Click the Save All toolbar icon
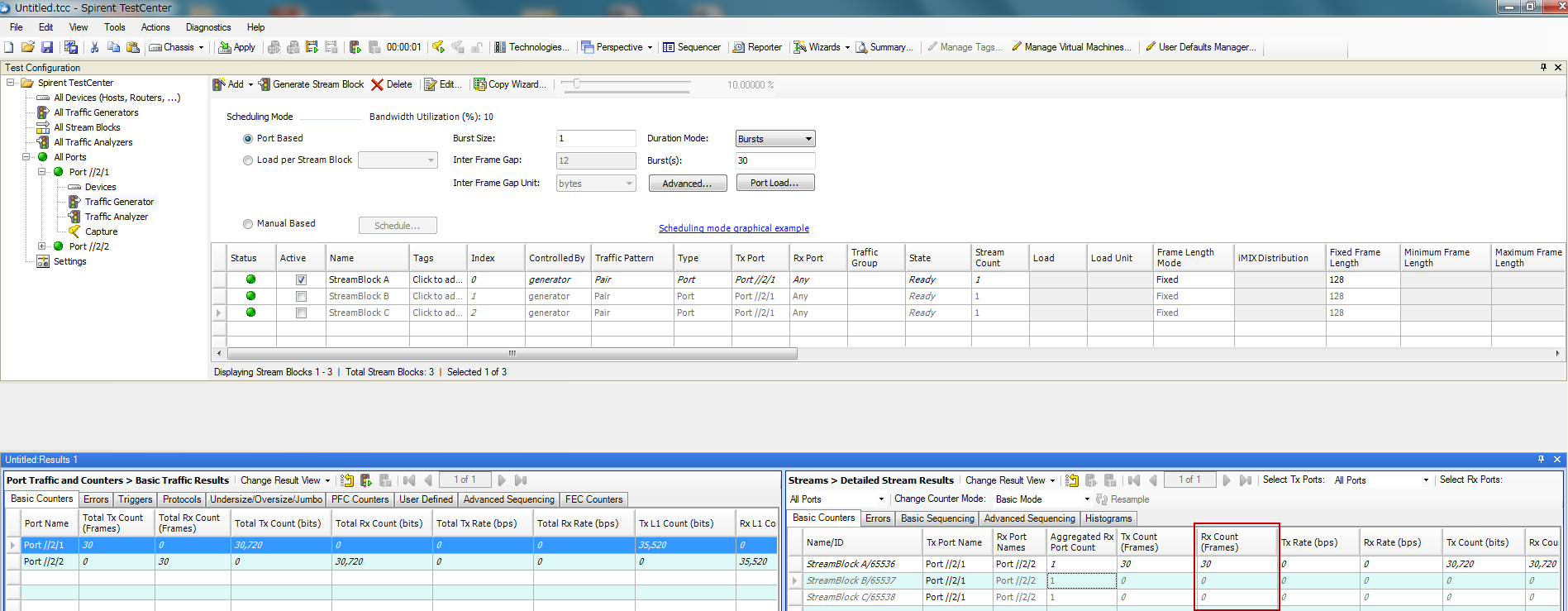This screenshot has width=1568, height=611. [71, 47]
